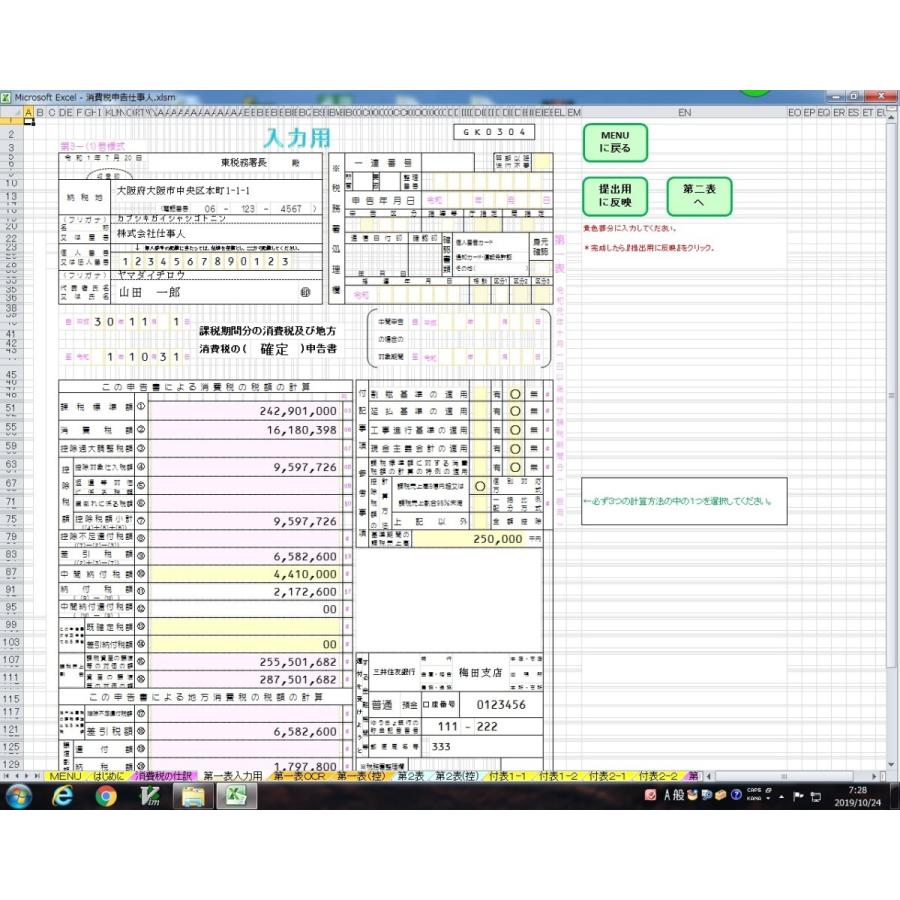Screen dimensions: 900x900
Task: Click the Excel taskbar icon
Action: [238, 796]
